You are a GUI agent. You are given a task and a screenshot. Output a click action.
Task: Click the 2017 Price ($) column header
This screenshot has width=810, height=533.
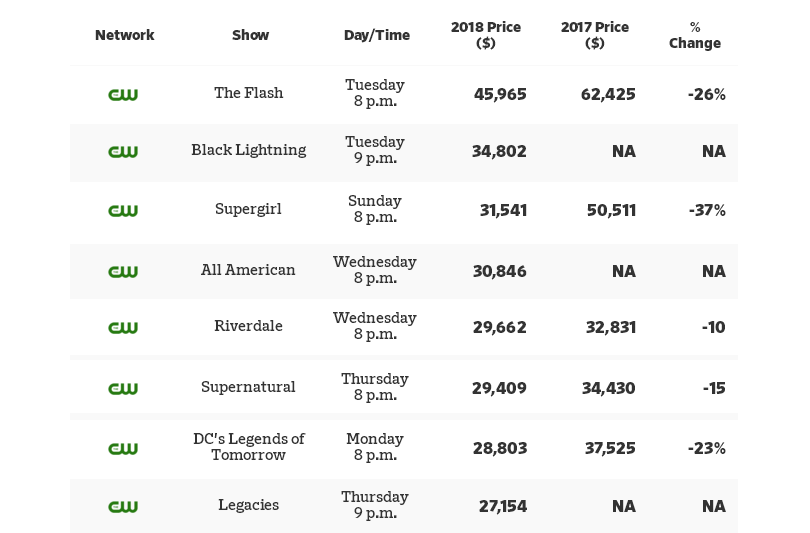(594, 35)
